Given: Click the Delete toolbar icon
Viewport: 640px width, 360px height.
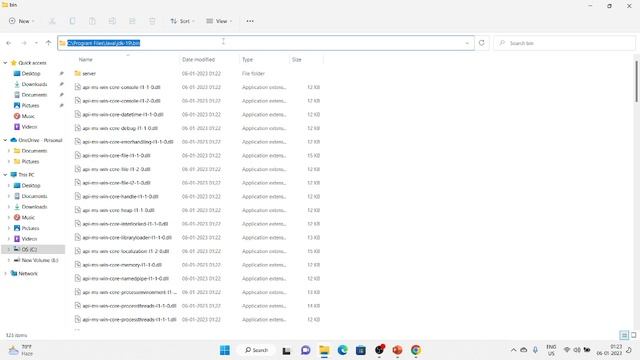Looking at the screenshot, I should (x=152, y=21).
